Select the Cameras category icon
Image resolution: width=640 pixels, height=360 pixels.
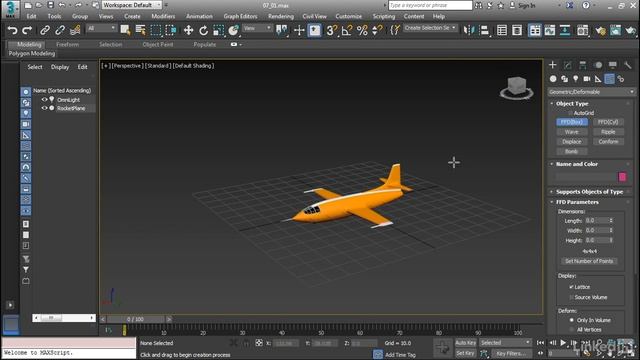(x=587, y=79)
